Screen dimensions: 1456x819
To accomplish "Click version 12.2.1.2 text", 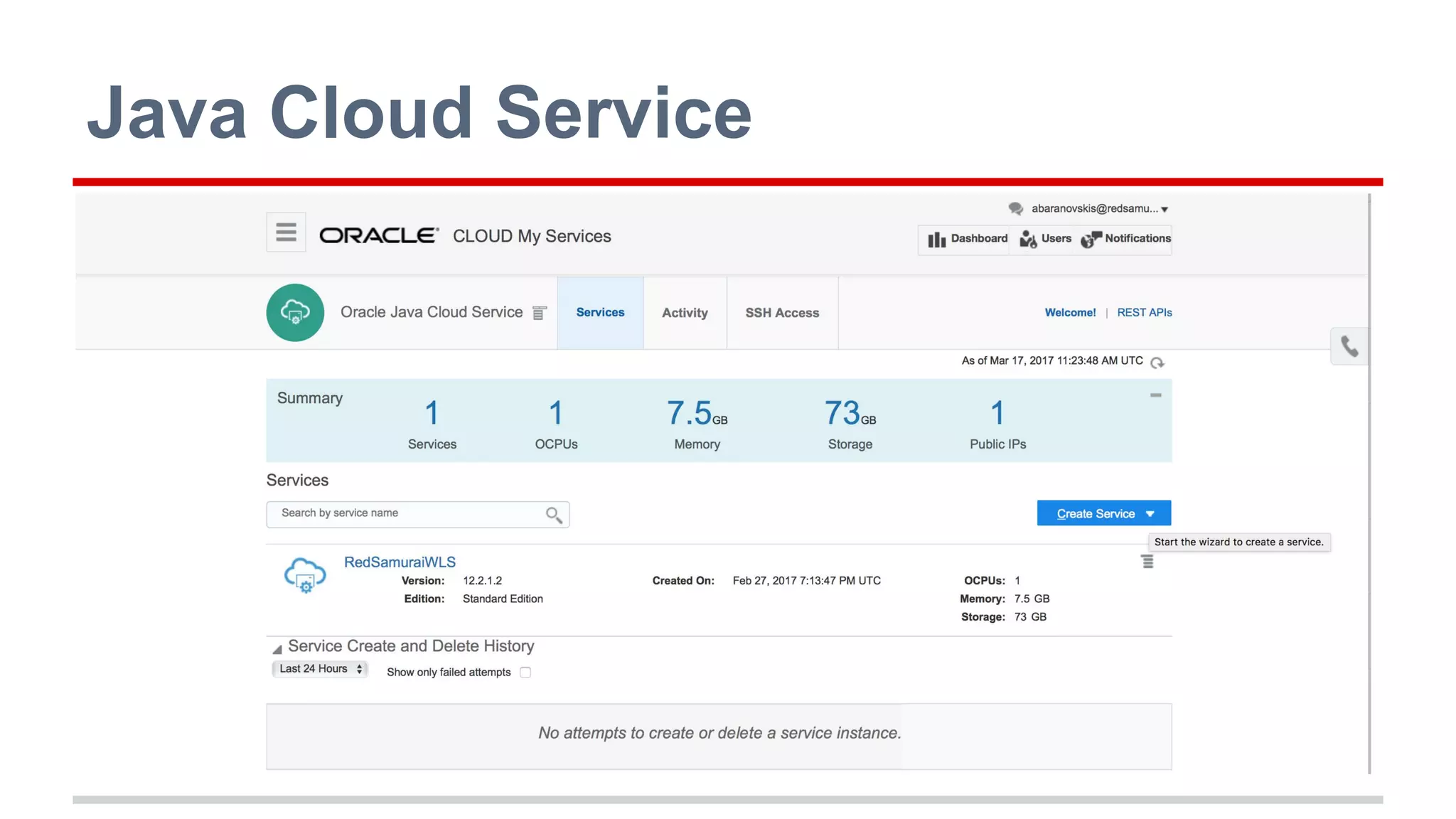I will [x=482, y=581].
